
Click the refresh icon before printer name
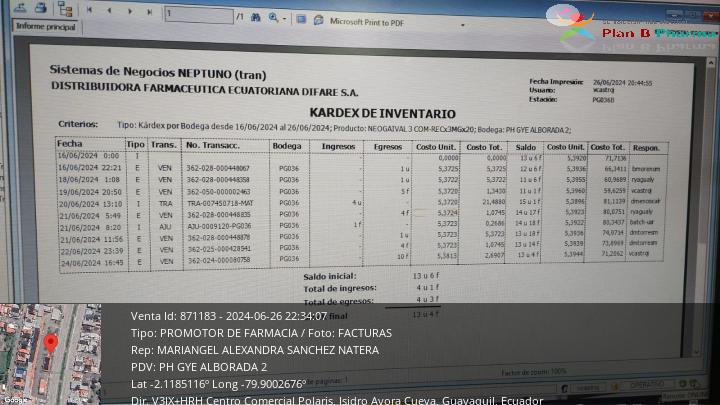coord(318,20)
